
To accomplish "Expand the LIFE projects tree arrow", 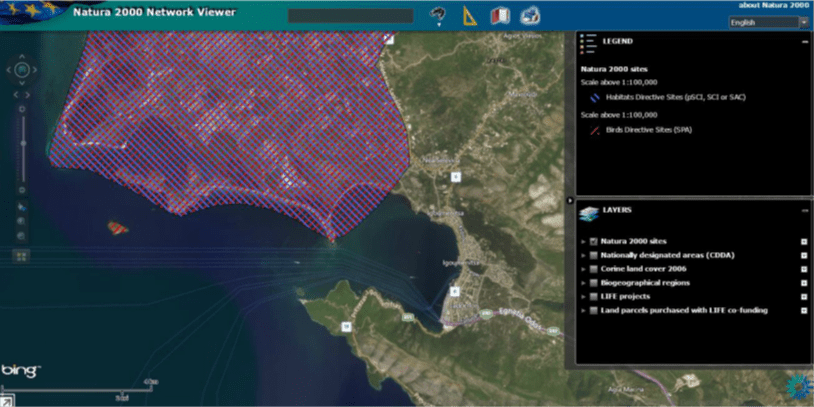I will [583, 297].
